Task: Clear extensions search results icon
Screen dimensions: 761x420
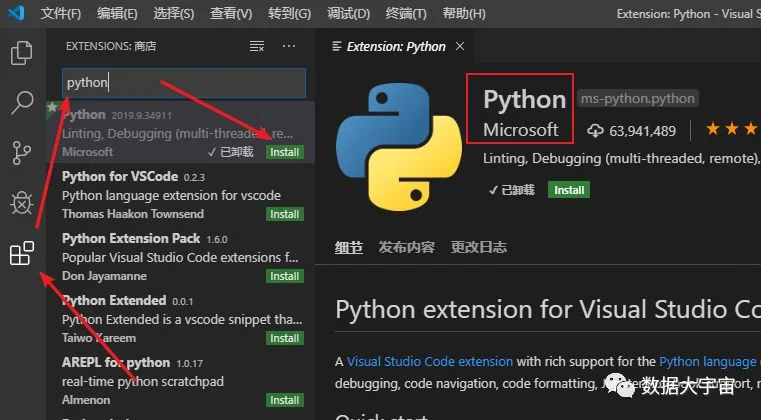Action: (257, 46)
